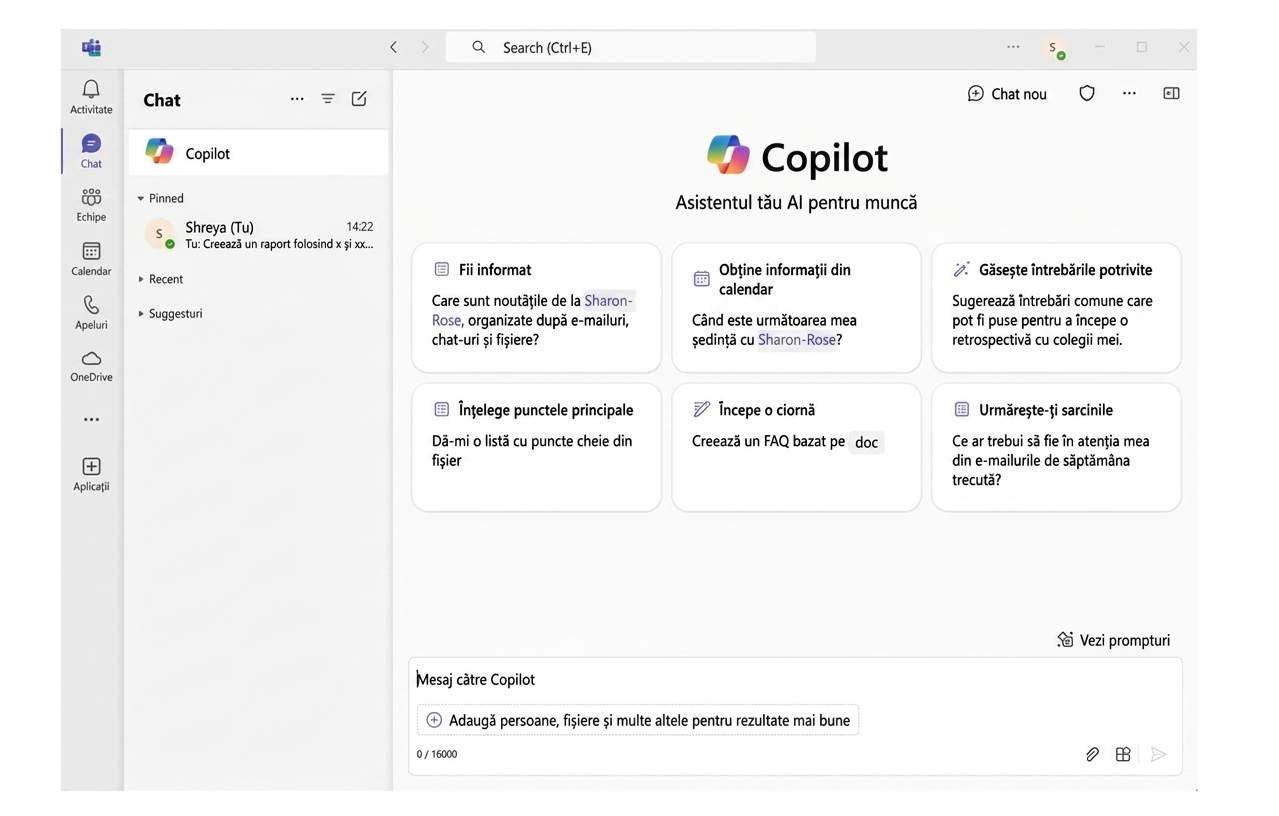Click the 0 / 16000 character counter

click(437, 754)
